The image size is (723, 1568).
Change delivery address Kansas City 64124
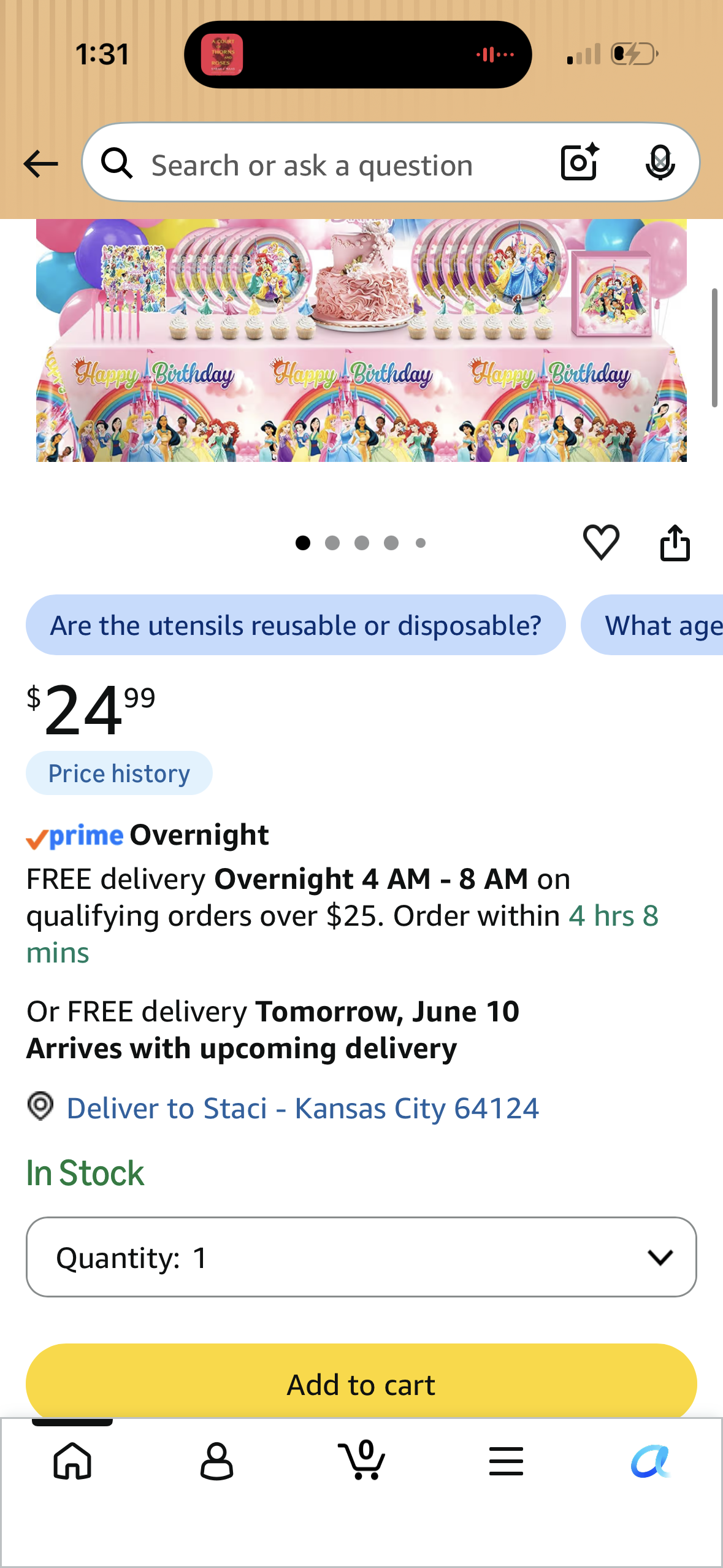click(x=302, y=1108)
